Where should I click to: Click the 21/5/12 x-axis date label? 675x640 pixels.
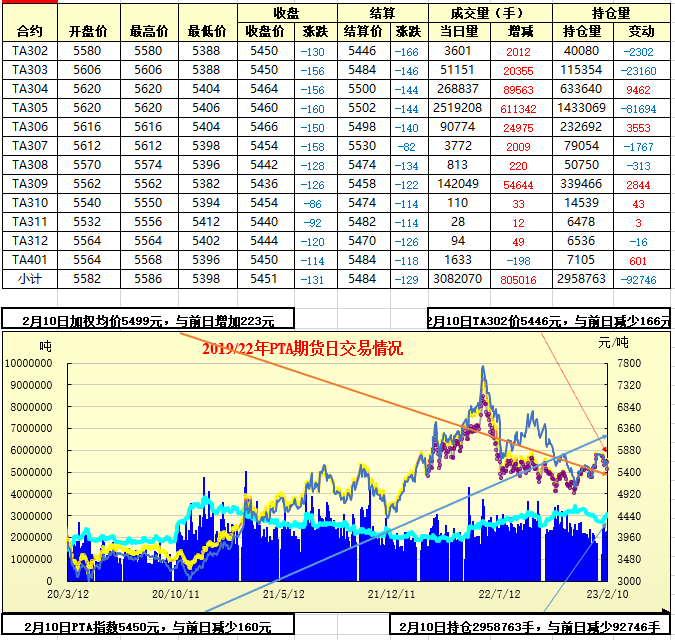point(283,593)
